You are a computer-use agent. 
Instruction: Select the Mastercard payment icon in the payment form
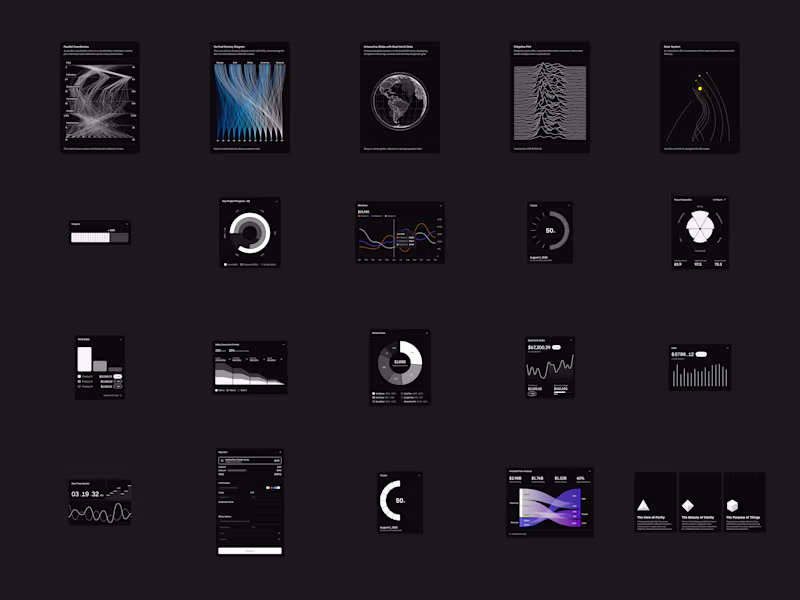click(272, 487)
